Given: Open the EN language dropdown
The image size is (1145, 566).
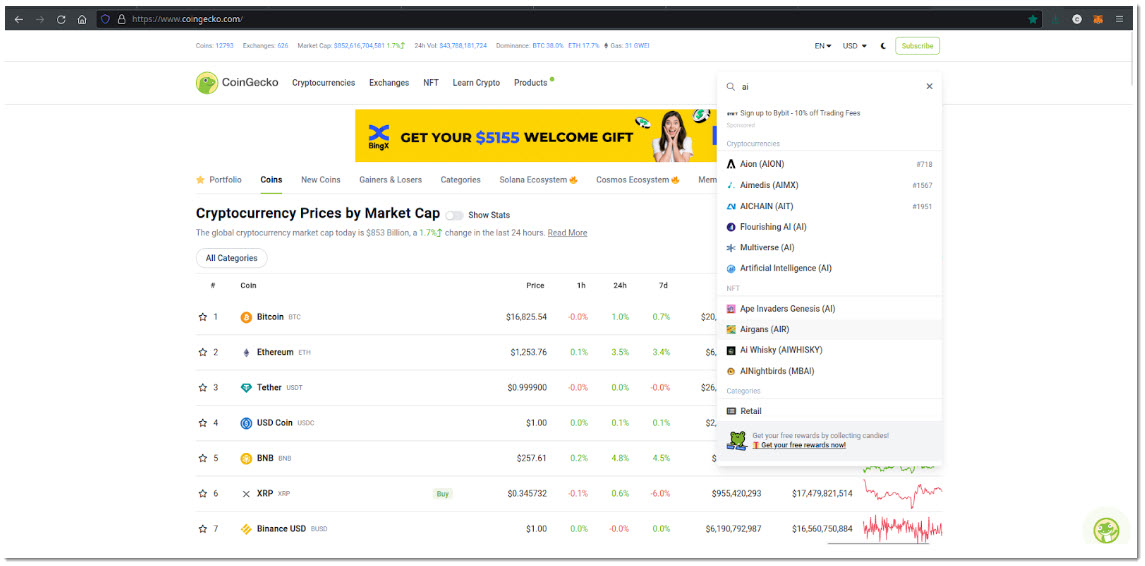Looking at the screenshot, I should pos(823,46).
